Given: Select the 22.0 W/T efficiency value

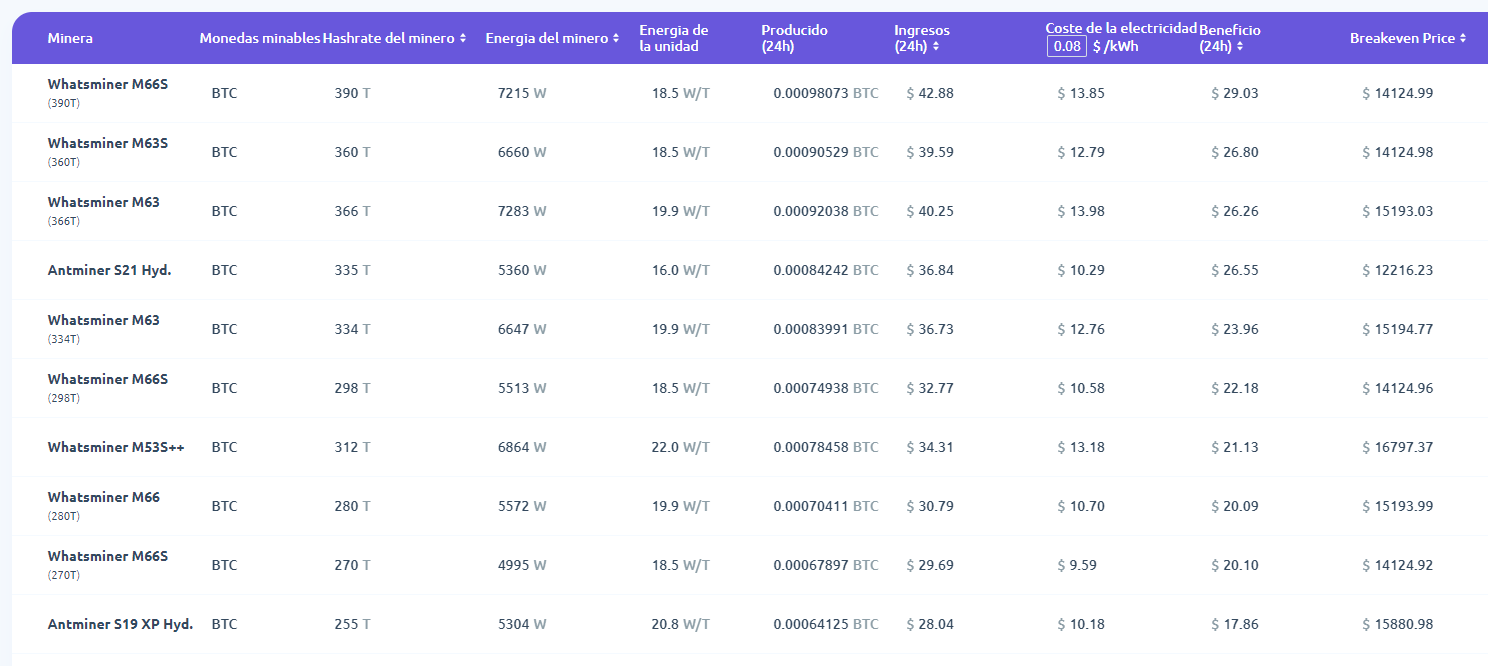Looking at the screenshot, I should tap(680, 447).
